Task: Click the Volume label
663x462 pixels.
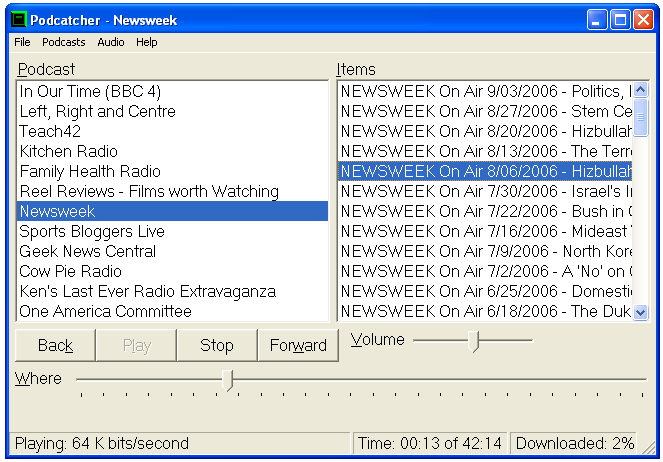Action: pyautogui.click(x=378, y=339)
